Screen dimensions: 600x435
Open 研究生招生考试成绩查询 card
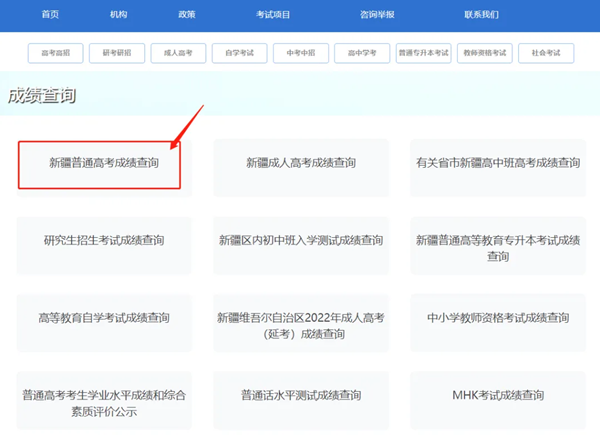(104, 241)
